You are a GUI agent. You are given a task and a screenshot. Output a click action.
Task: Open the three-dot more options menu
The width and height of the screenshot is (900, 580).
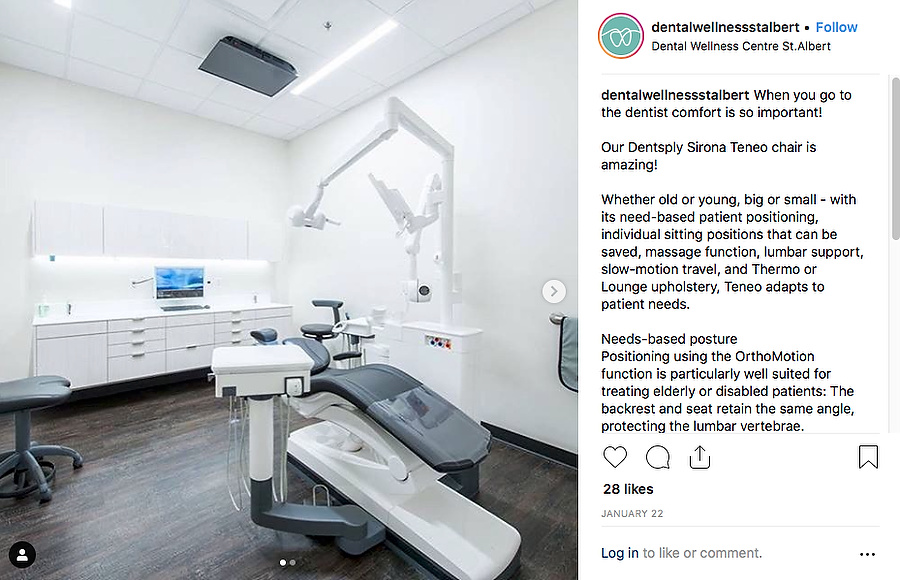click(867, 554)
